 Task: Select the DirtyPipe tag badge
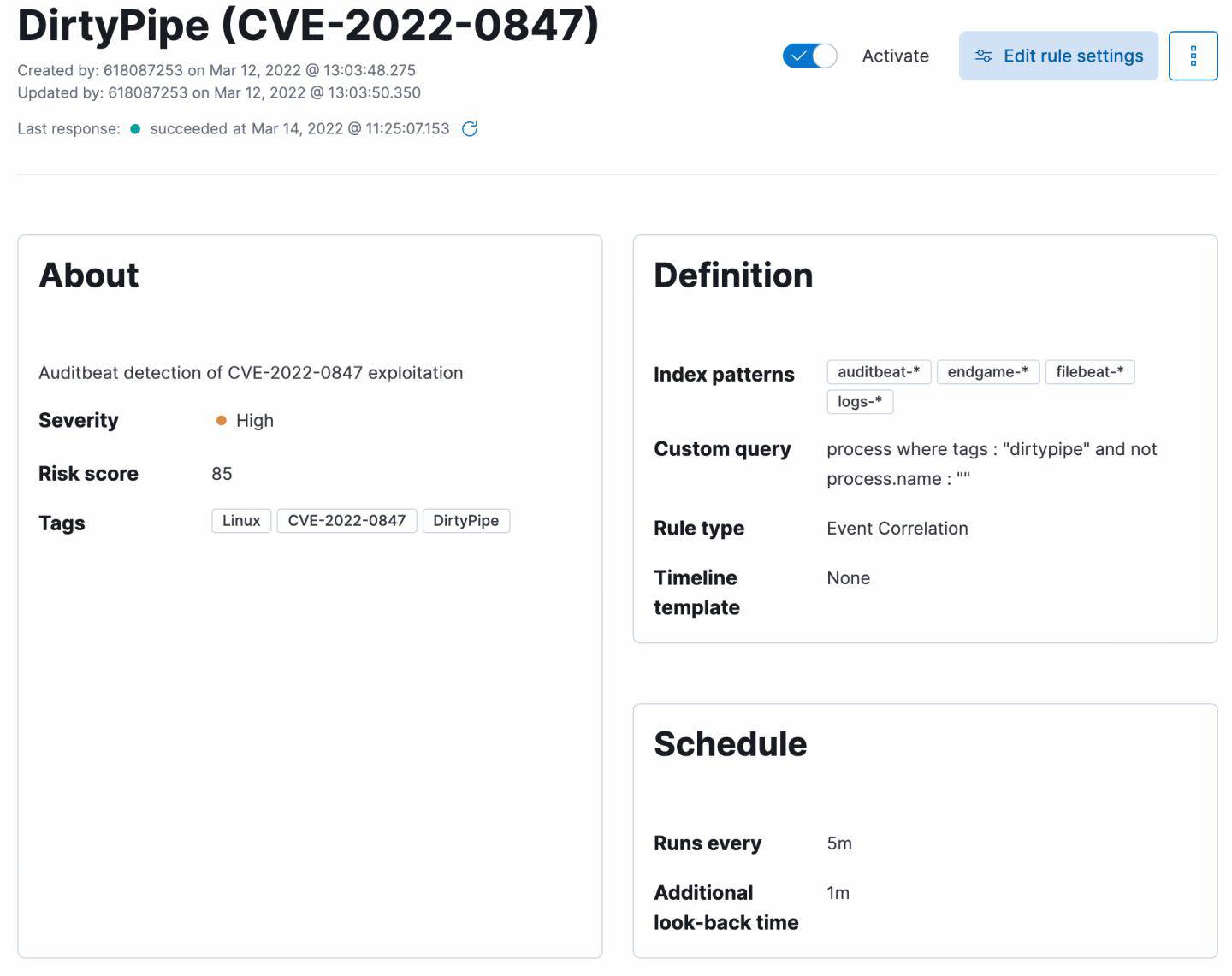point(465,521)
